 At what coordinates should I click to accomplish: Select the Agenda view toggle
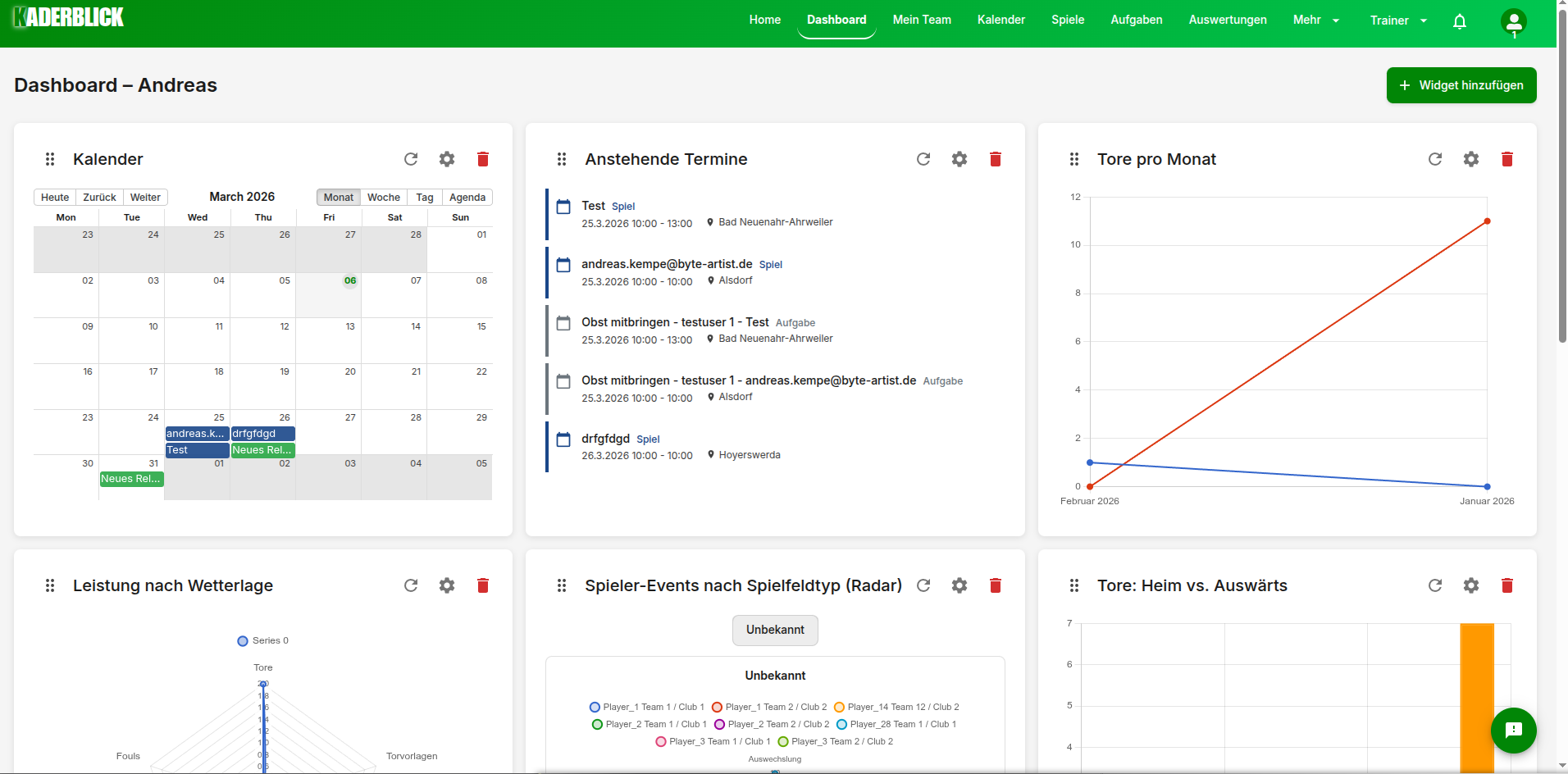click(467, 197)
